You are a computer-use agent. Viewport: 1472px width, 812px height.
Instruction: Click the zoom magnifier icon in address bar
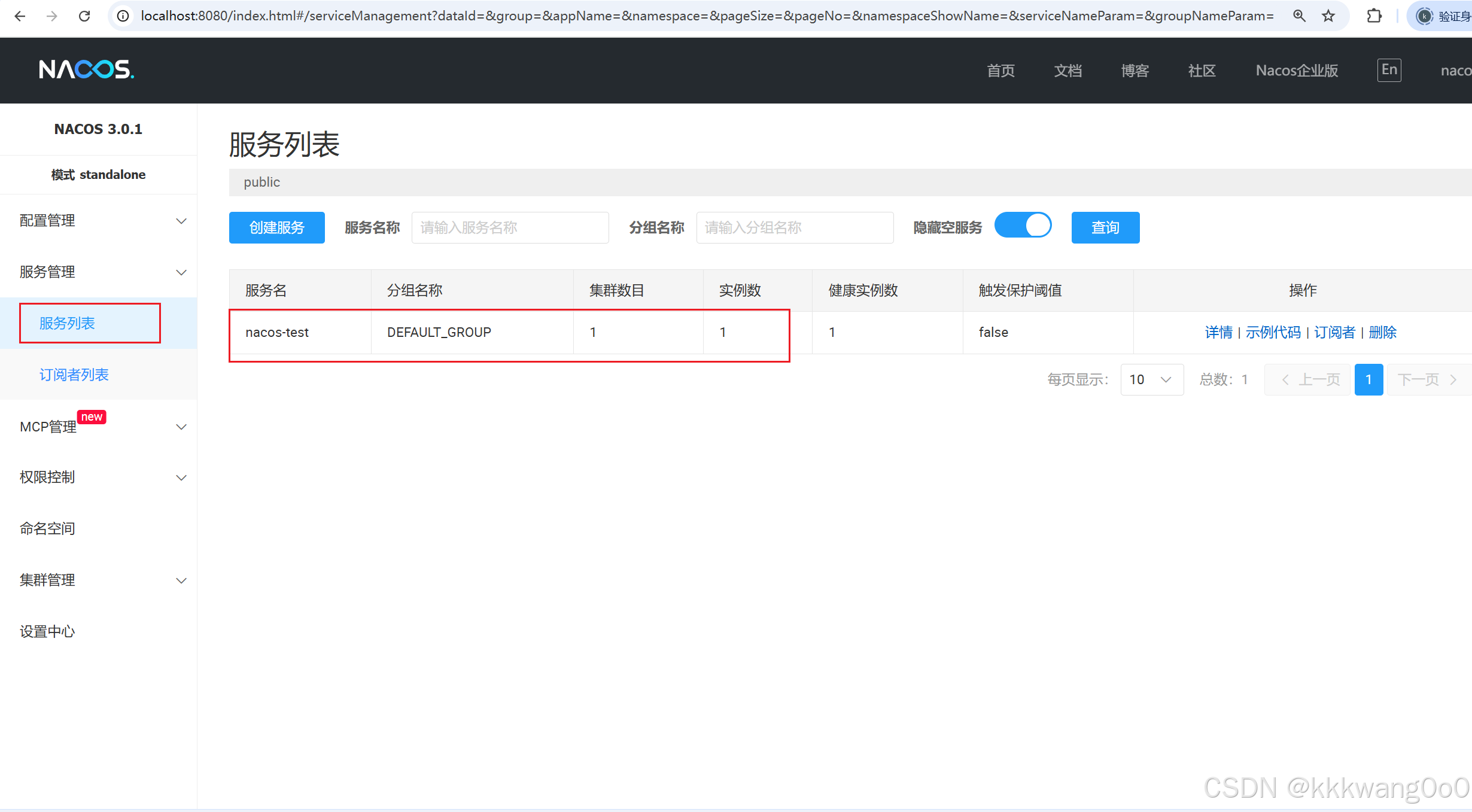pos(1299,16)
